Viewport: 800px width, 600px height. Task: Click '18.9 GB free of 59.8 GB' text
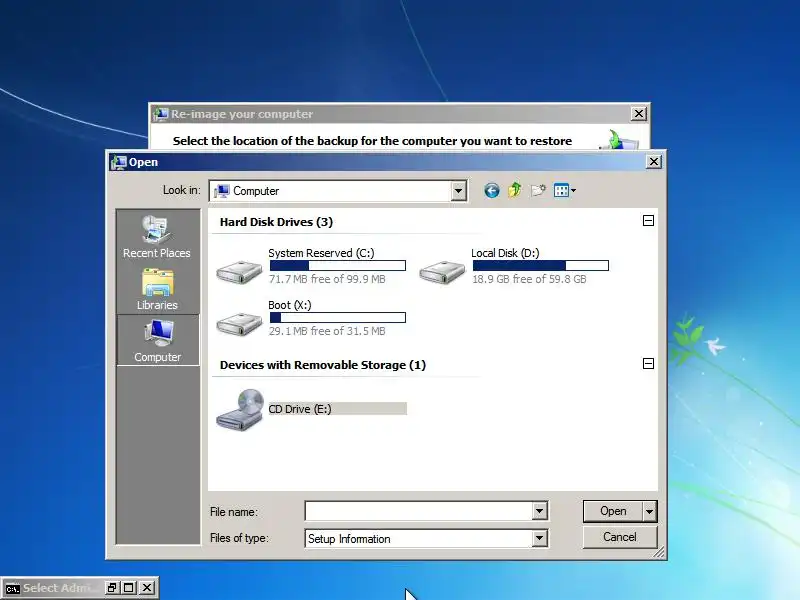[x=529, y=279]
